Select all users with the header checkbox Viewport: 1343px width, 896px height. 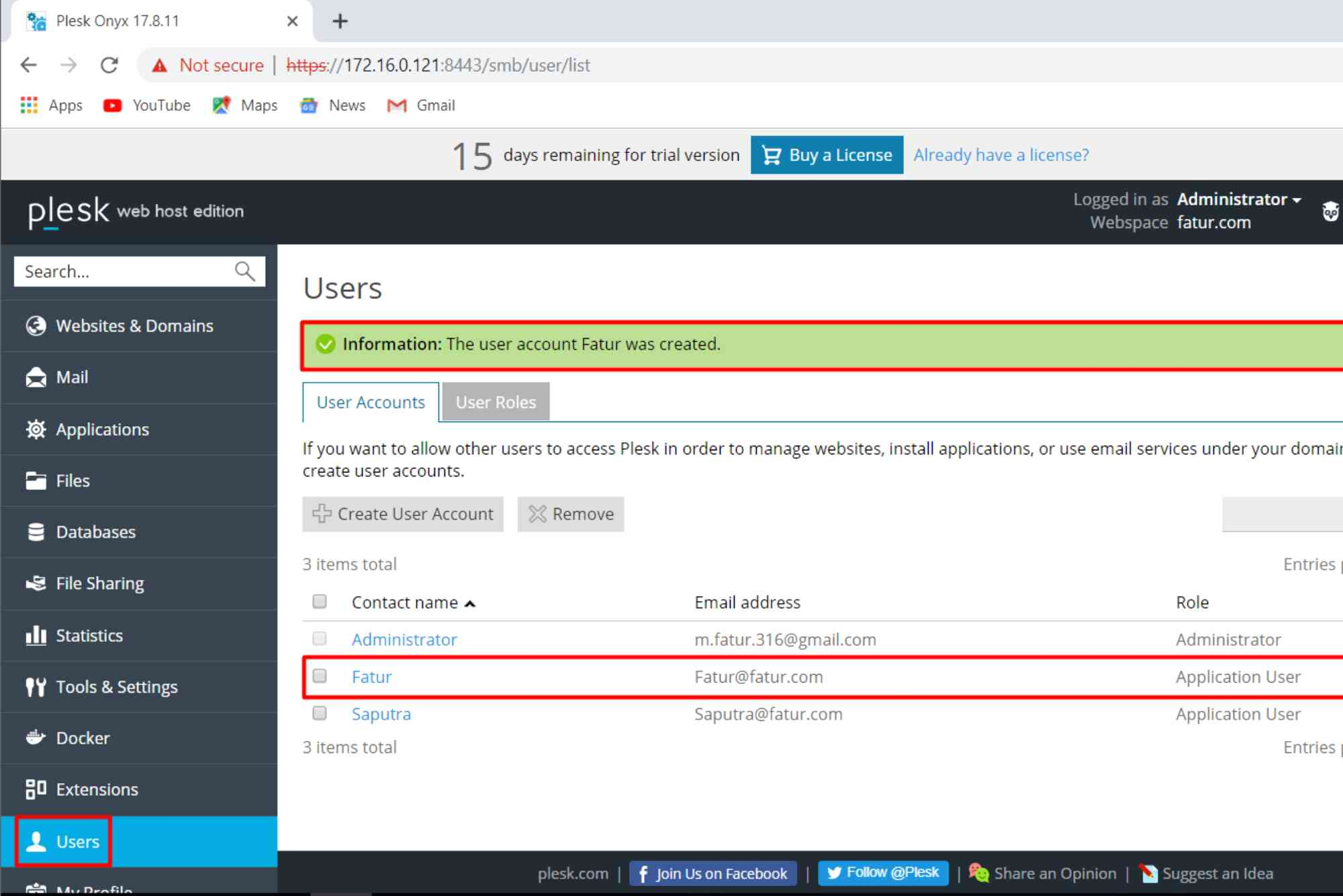320,601
